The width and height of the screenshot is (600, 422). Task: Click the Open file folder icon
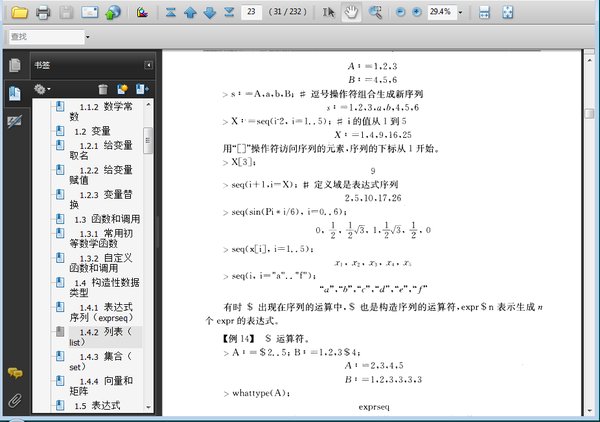click(x=19, y=13)
